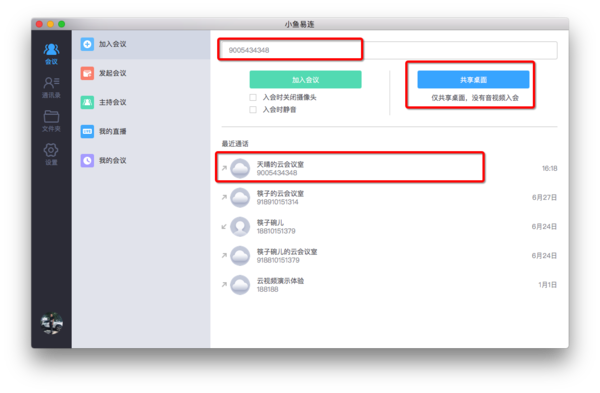Select 我的会议 menu item
The image size is (600, 393).
point(141,160)
